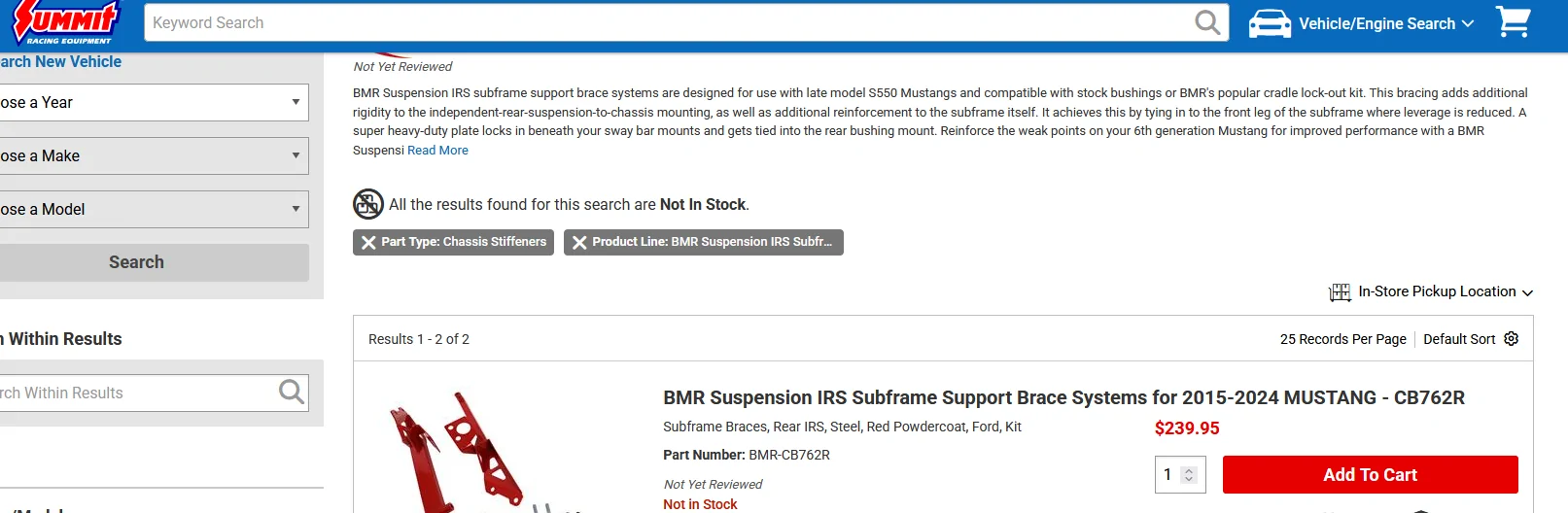Remove the Product Line: BMR Suspension filter

pyautogui.click(x=579, y=243)
